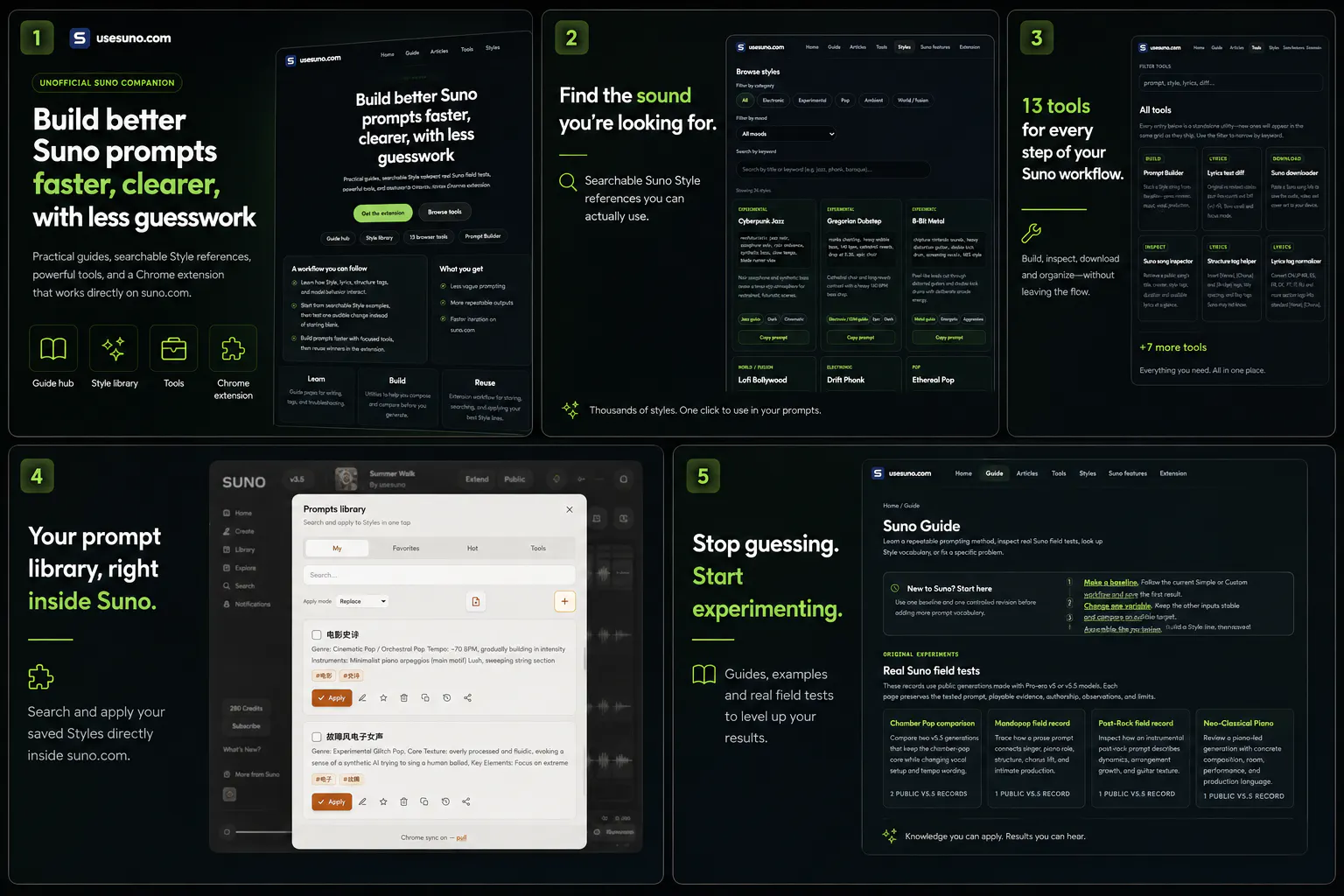Screen dimensions: 1344x896
Task: Click the usesuno.com logo on the All tools page
Action: (x=1160, y=47)
